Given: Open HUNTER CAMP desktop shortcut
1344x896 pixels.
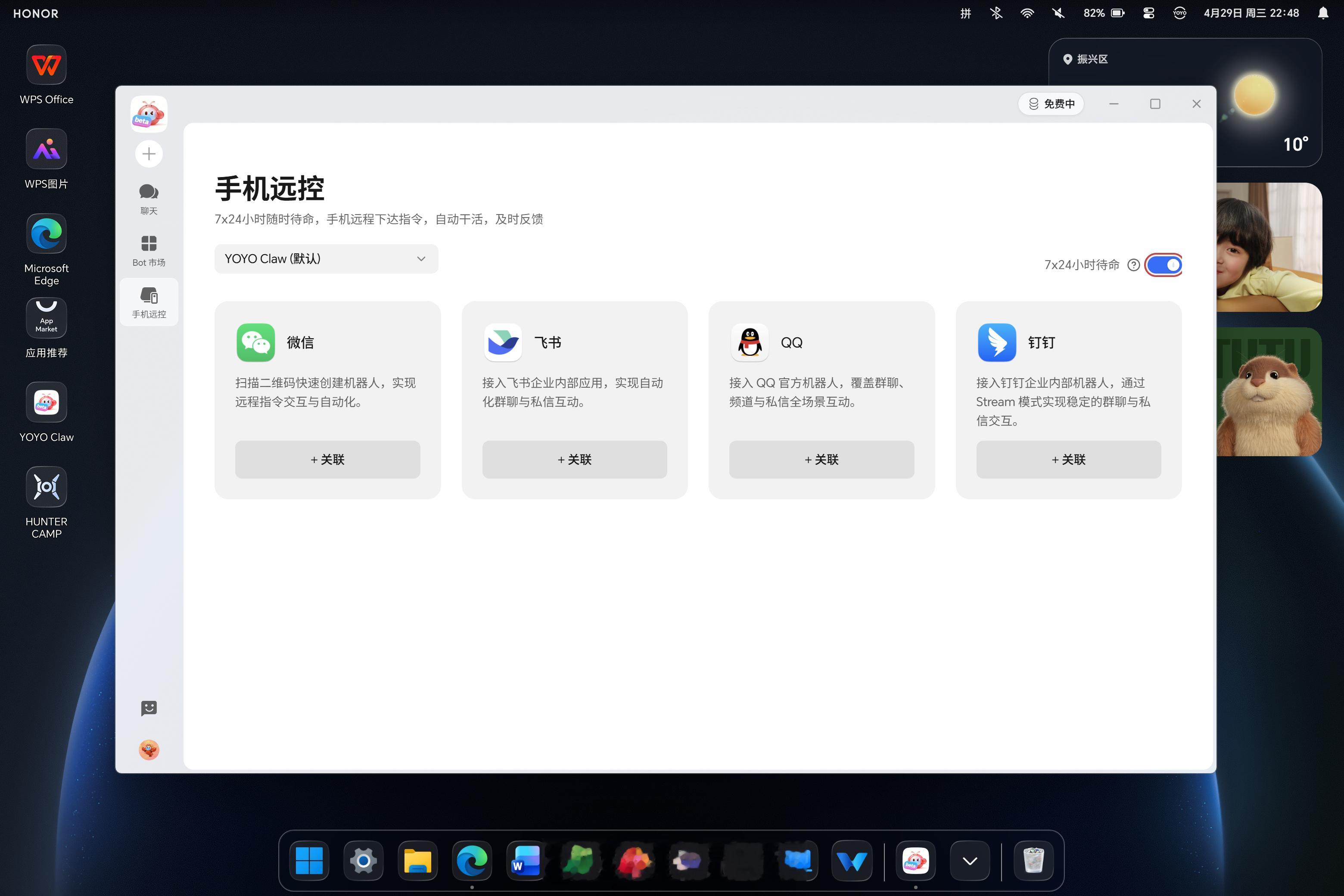Looking at the screenshot, I should click(x=46, y=503).
